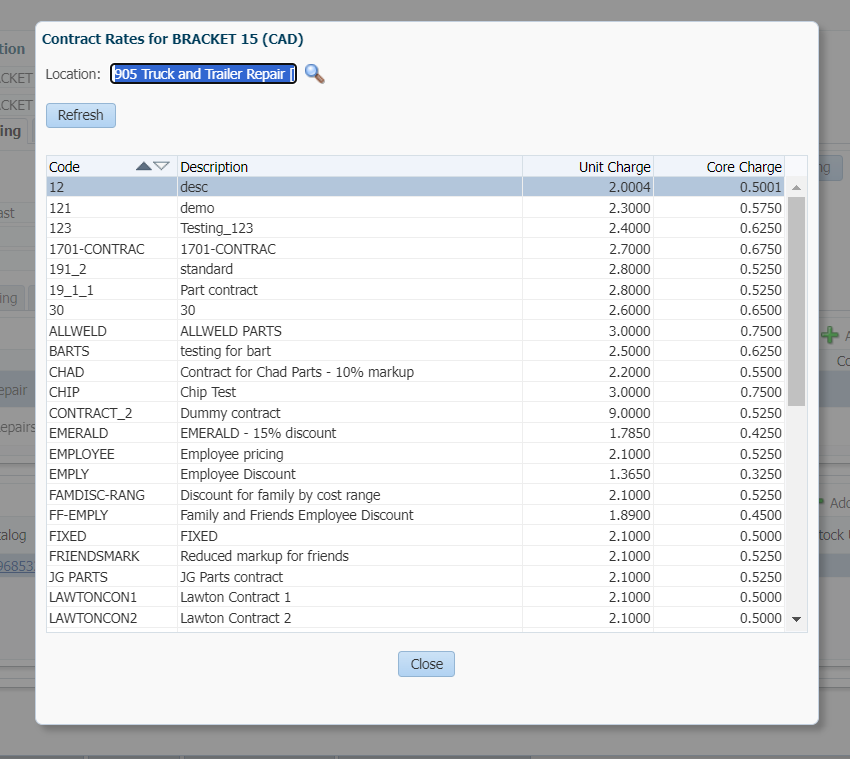Image resolution: width=850 pixels, height=759 pixels.
Task: Close the Contract Rates dialog
Action: [x=426, y=664]
